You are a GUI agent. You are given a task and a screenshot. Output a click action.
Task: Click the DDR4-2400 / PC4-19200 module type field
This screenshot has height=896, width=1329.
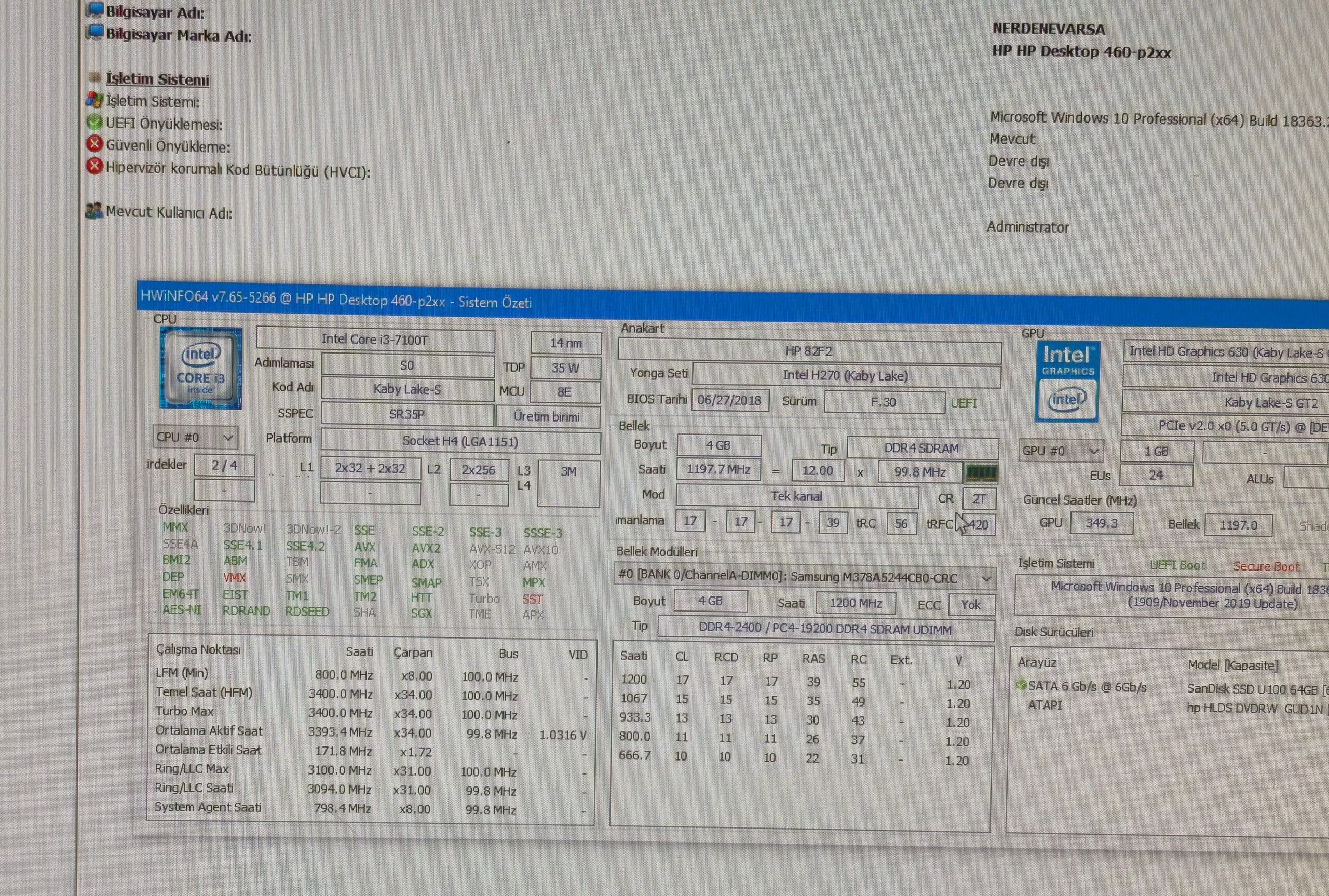coord(825,629)
